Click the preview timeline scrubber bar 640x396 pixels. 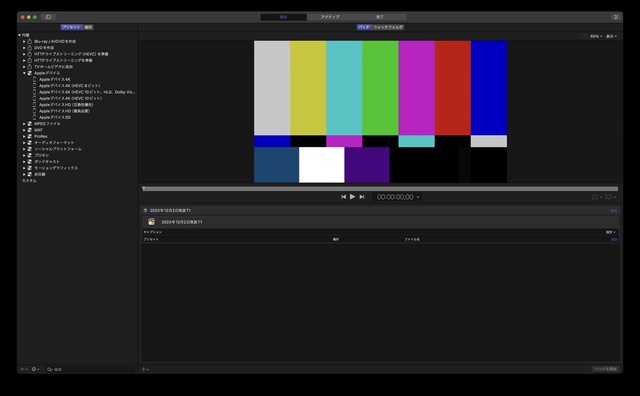tap(380, 189)
